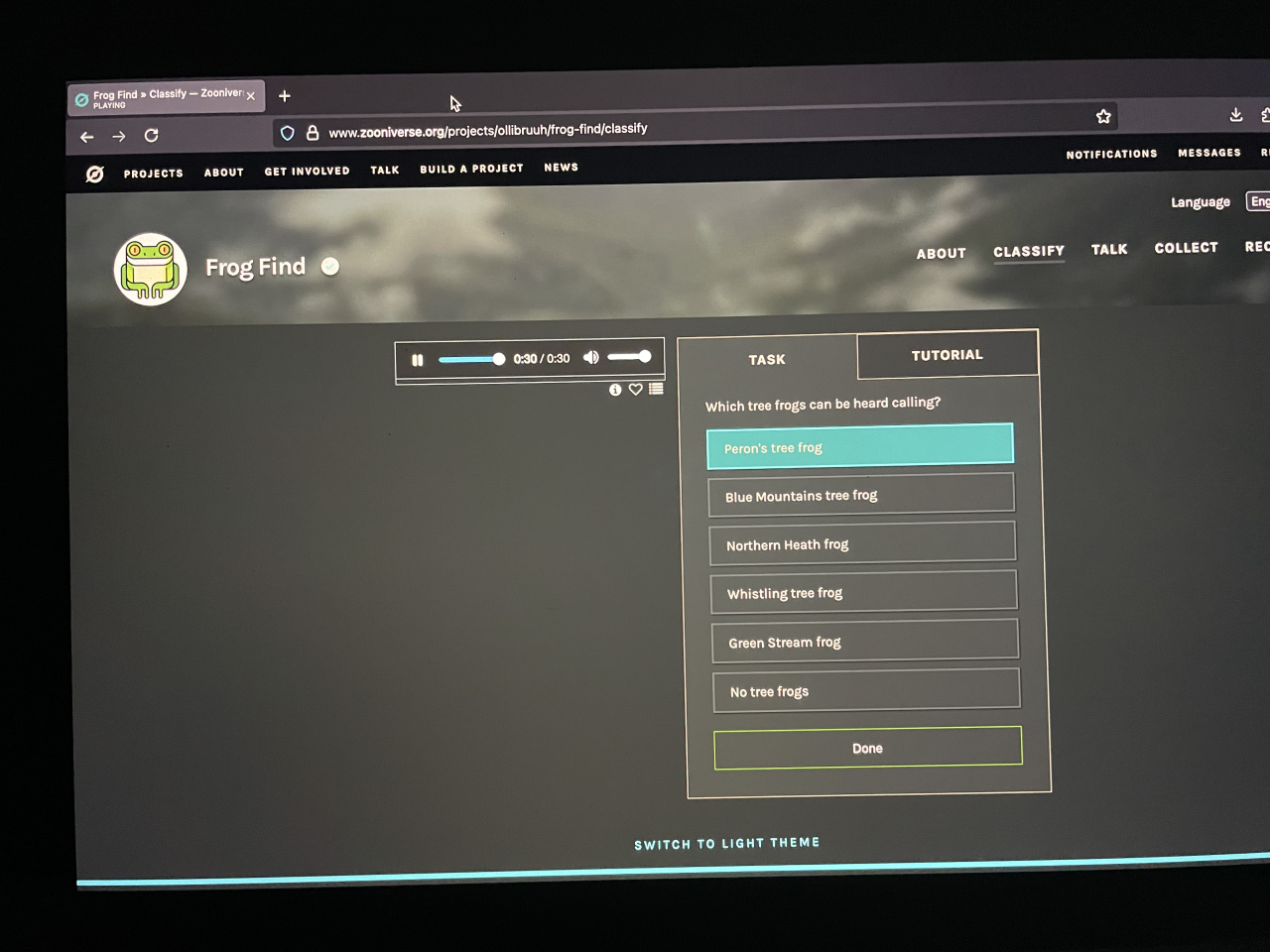1270x952 pixels.
Task: Open browser downloads icon
Action: [1235, 114]
